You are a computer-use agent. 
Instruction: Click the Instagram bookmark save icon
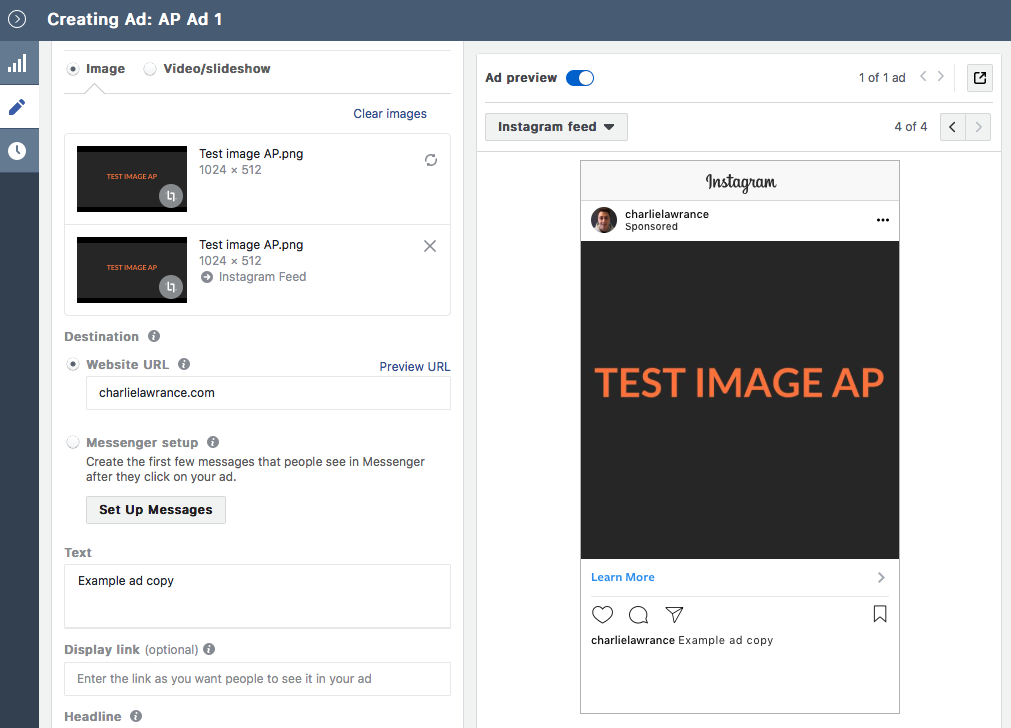click(880, 614)
